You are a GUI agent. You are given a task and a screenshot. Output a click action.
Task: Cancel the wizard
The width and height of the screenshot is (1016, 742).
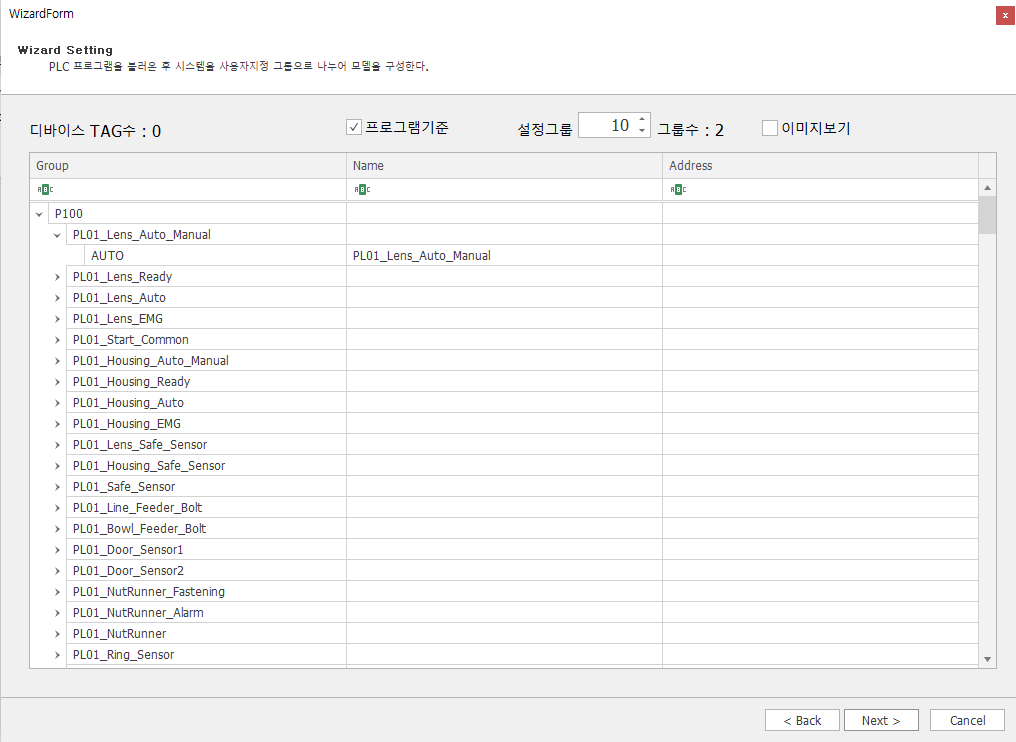[967, 720]
